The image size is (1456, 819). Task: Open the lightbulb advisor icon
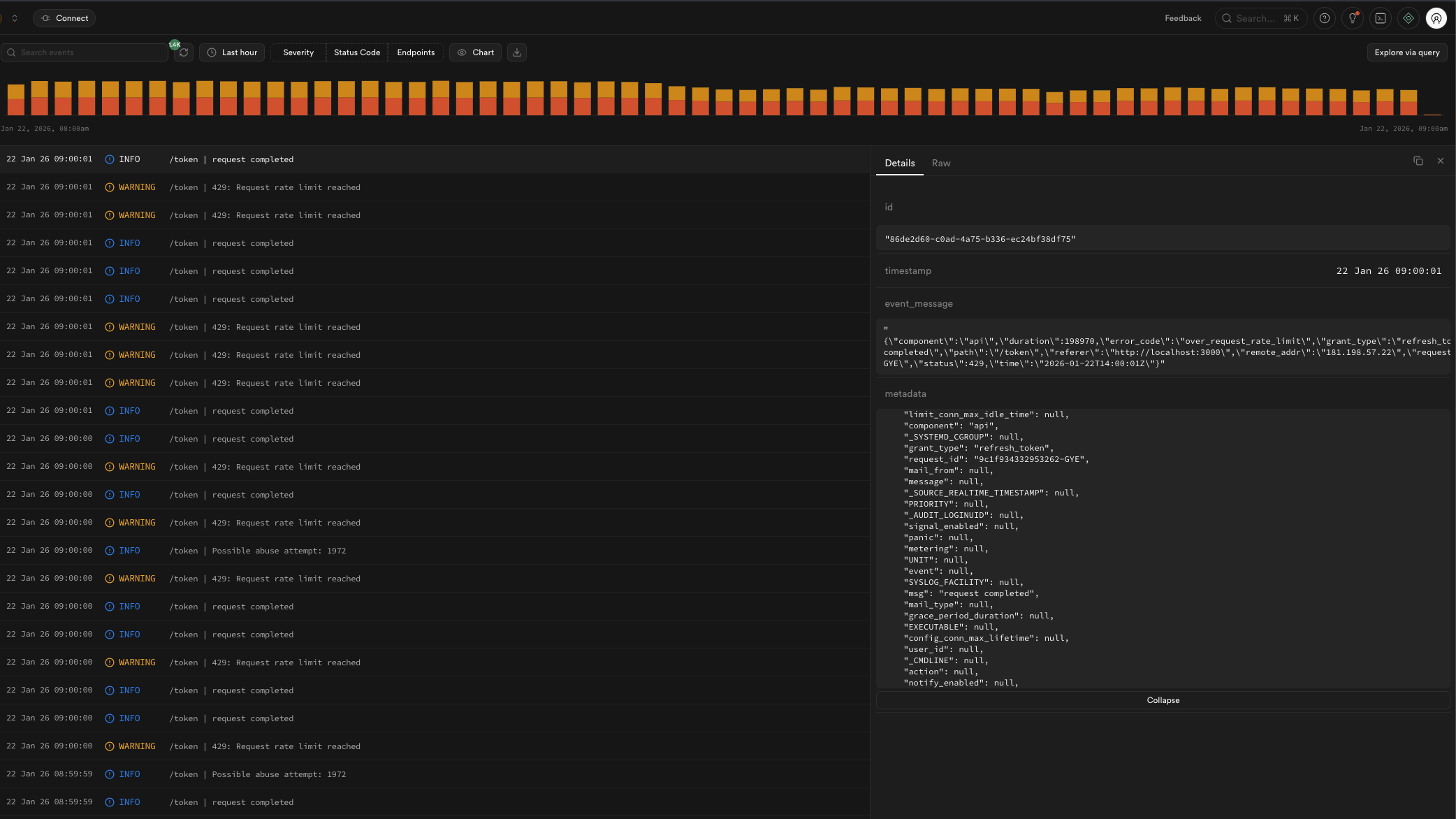tap(1352, 18)
